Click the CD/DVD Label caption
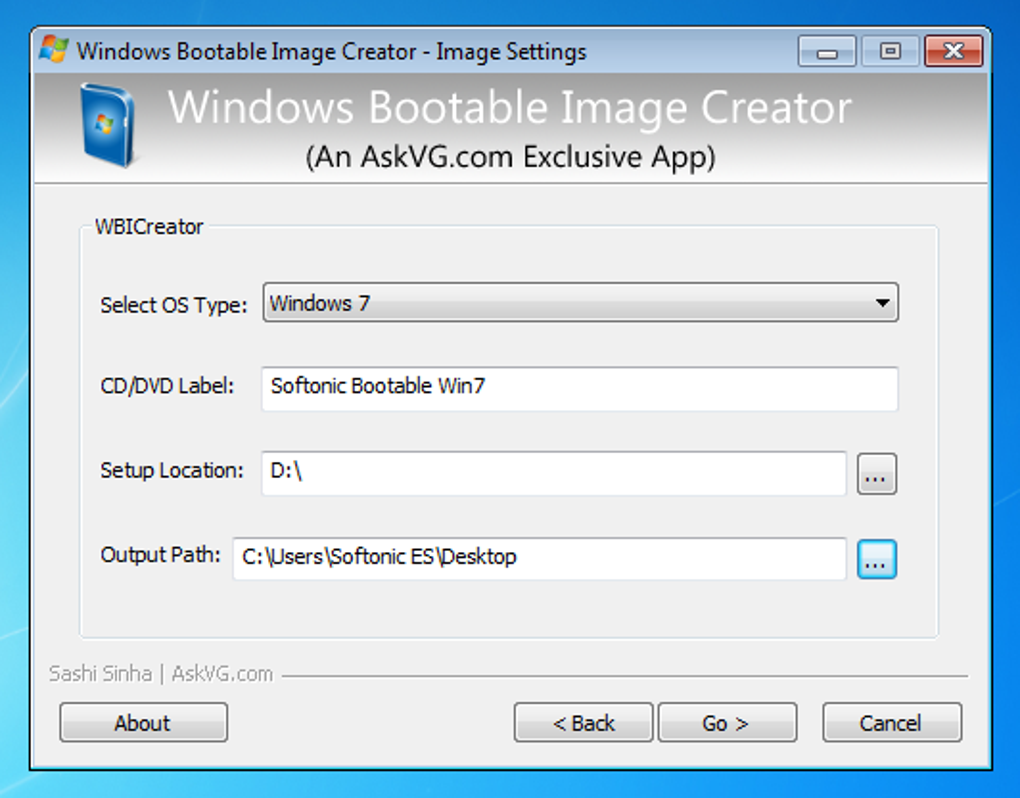The height and width of the screenshot is (798, 1020). (167, 386)
